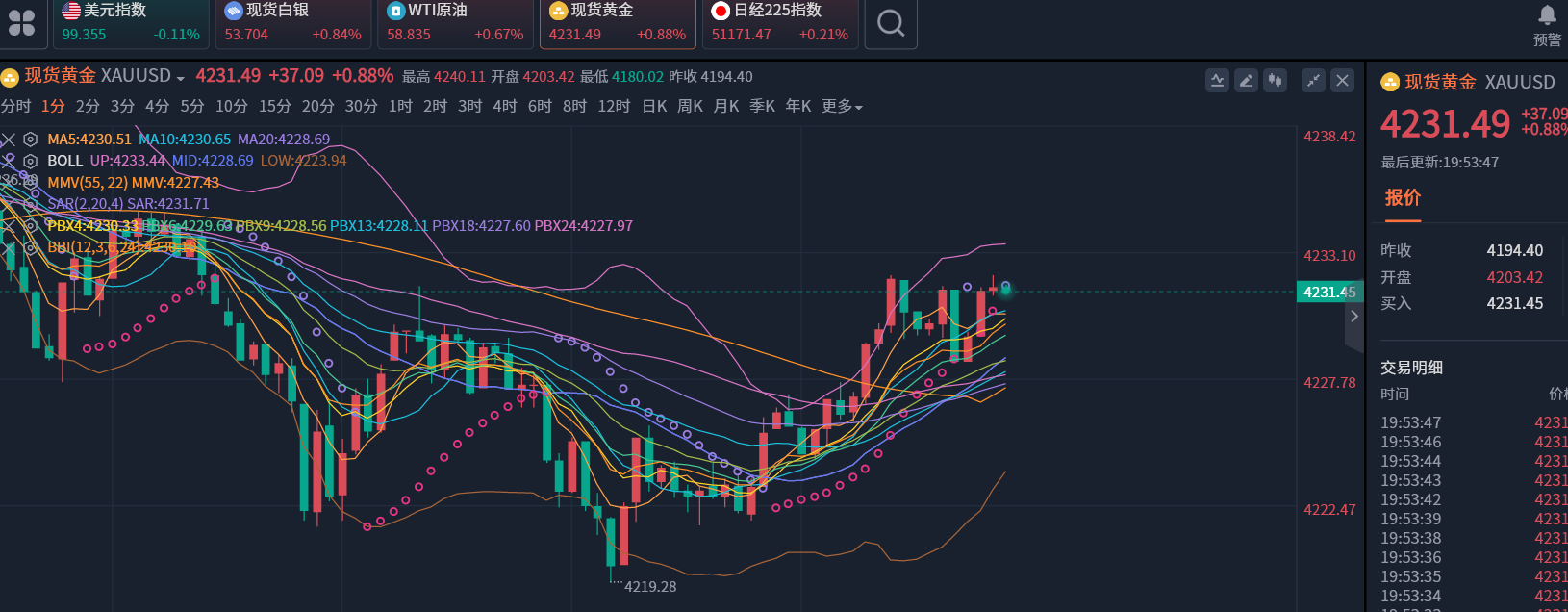Select the 日K timeframe tab
1568x612 pixels.
(654, 106)
